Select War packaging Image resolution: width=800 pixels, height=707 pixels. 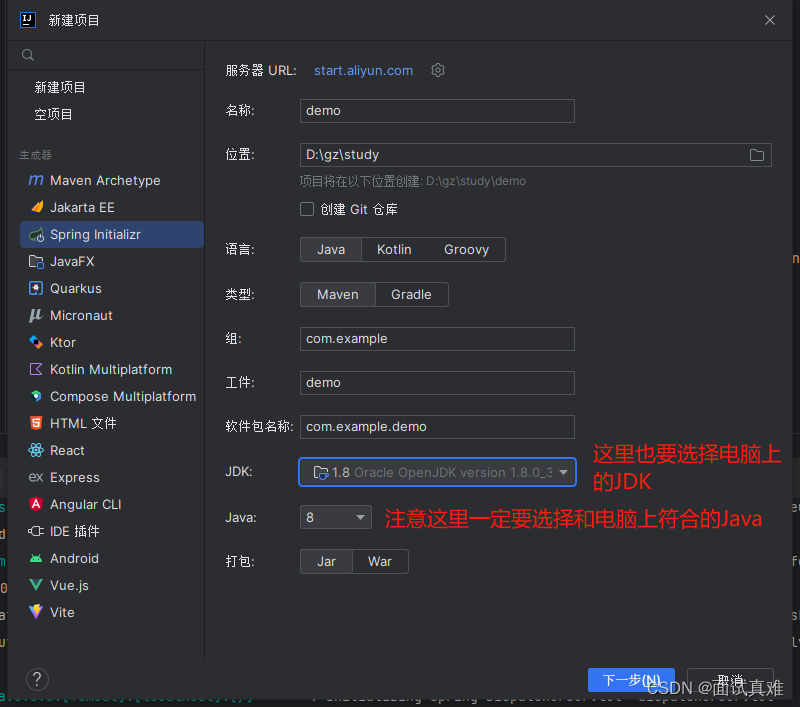click(x=380, y=561)
